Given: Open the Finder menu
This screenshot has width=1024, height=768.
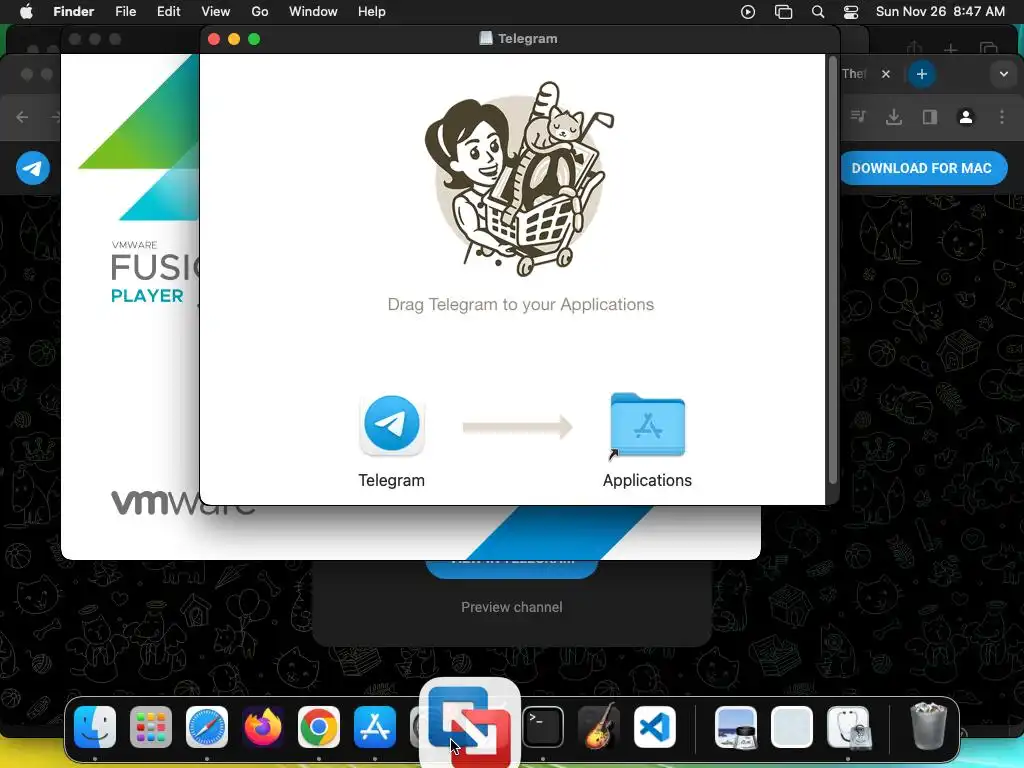Looking at the screenshot, I should [x=74, y=12].
